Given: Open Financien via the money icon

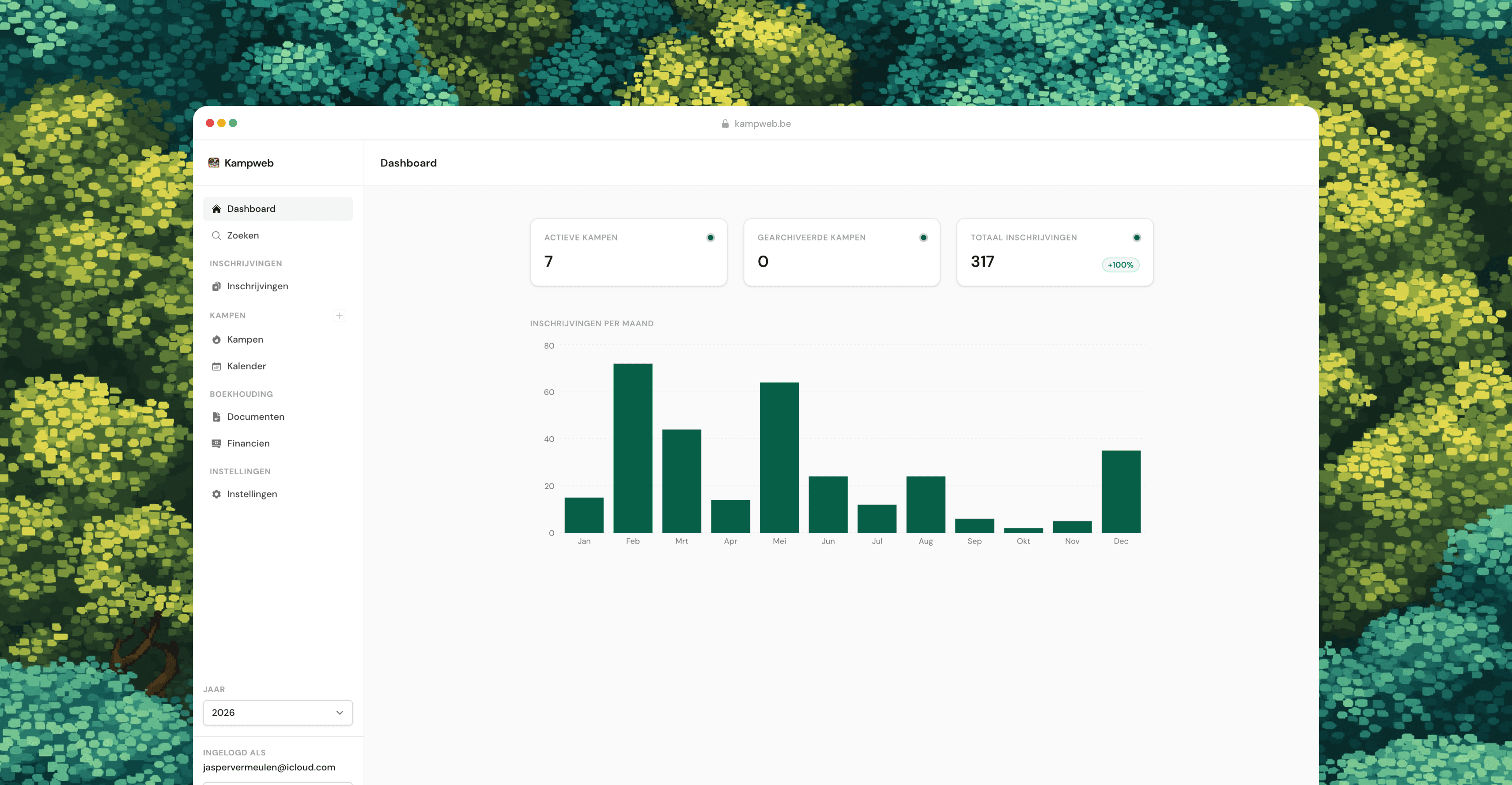Looking at the screenshot, I should pyautogui.click(x=216, y=443).
